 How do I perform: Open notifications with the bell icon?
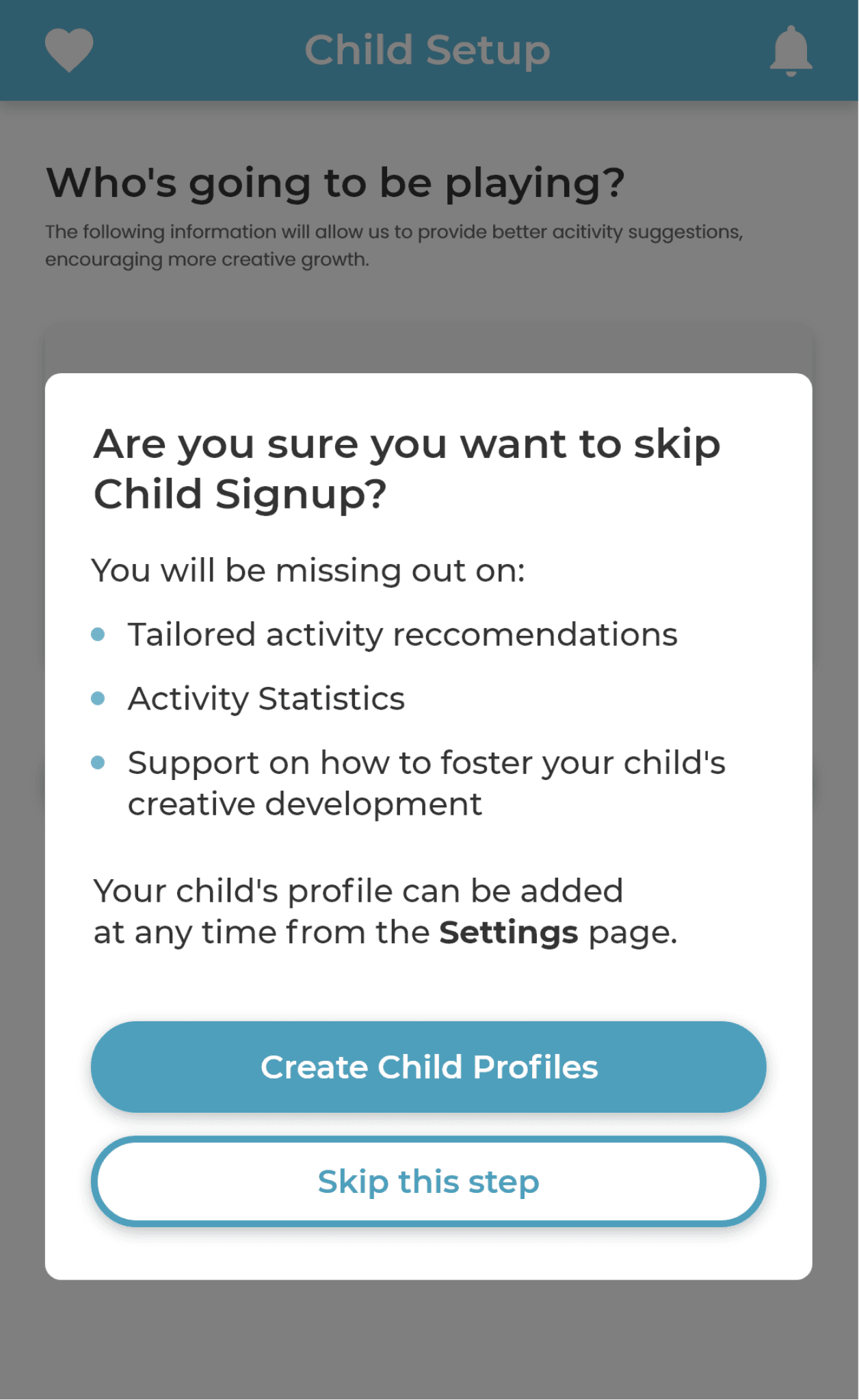791,51
